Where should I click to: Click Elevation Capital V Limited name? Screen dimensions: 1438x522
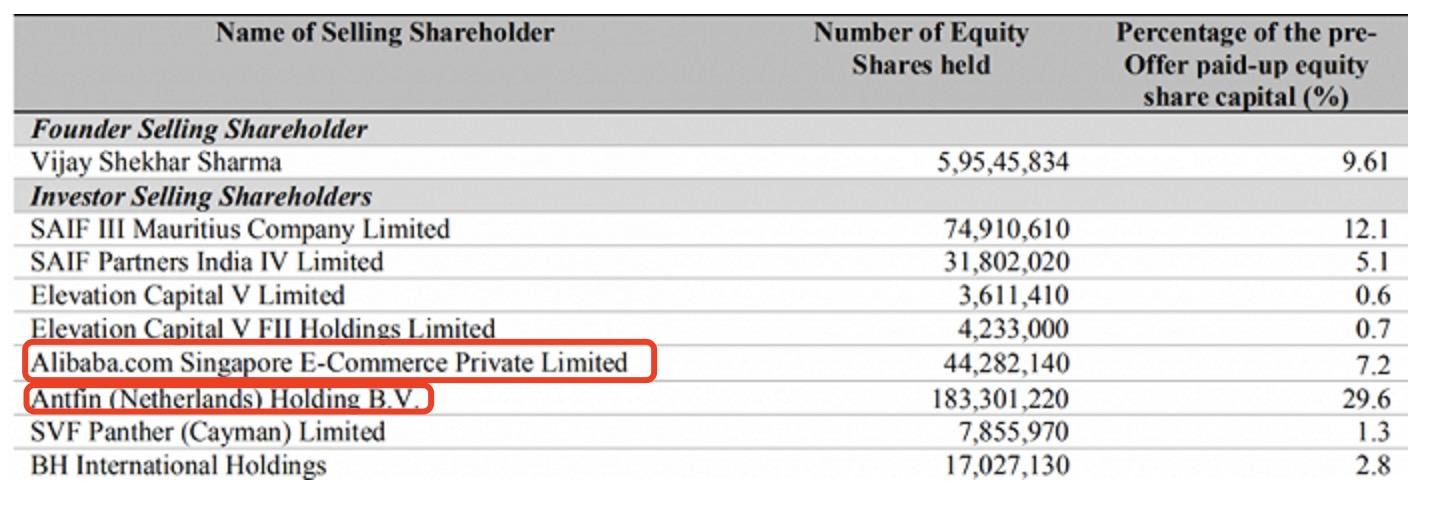[188, 296]
